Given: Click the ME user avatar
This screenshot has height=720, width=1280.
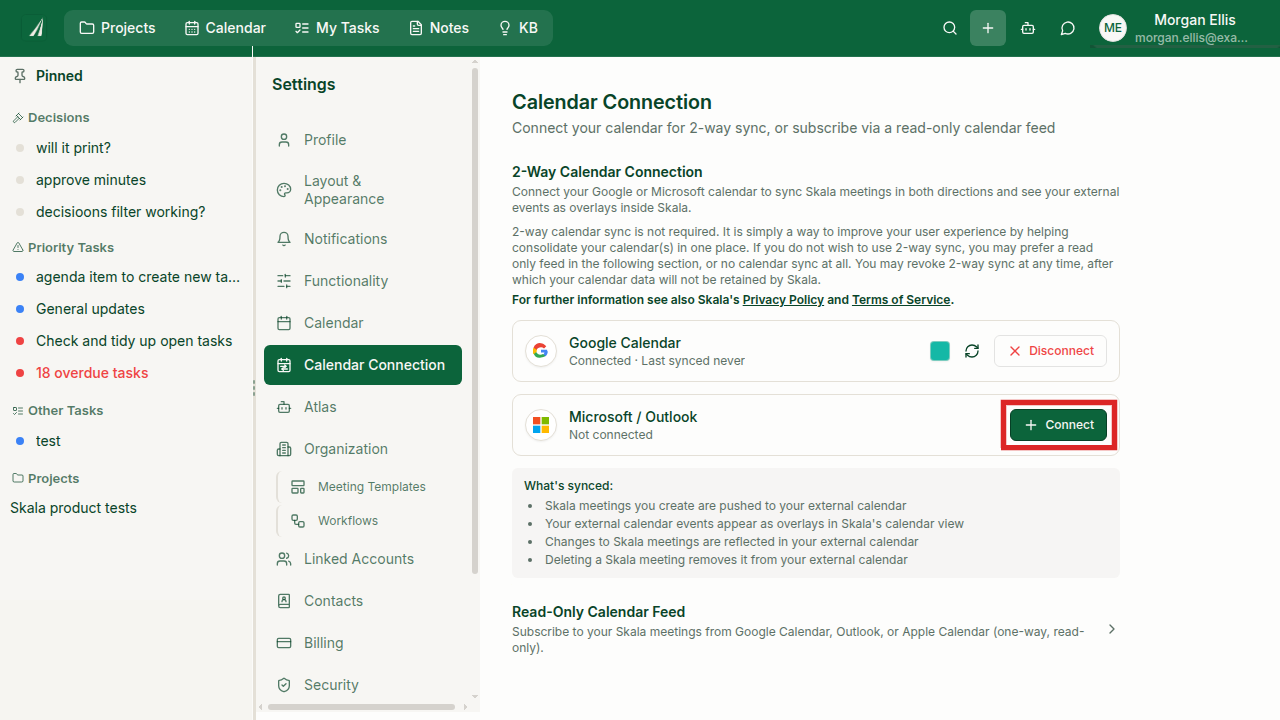Looking at the screenshot, I should pyautogui.click(x=1113, y=28).
